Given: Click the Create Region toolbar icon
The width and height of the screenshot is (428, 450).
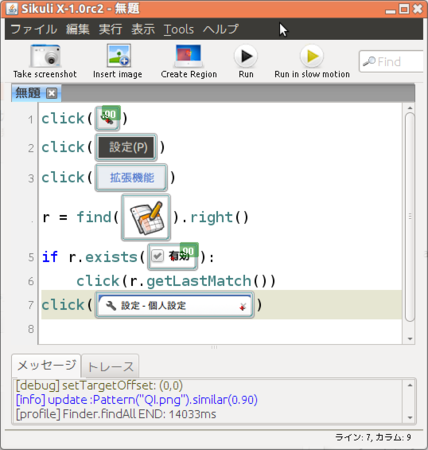Looking at the screenshot, I should (x=188, y=56).
